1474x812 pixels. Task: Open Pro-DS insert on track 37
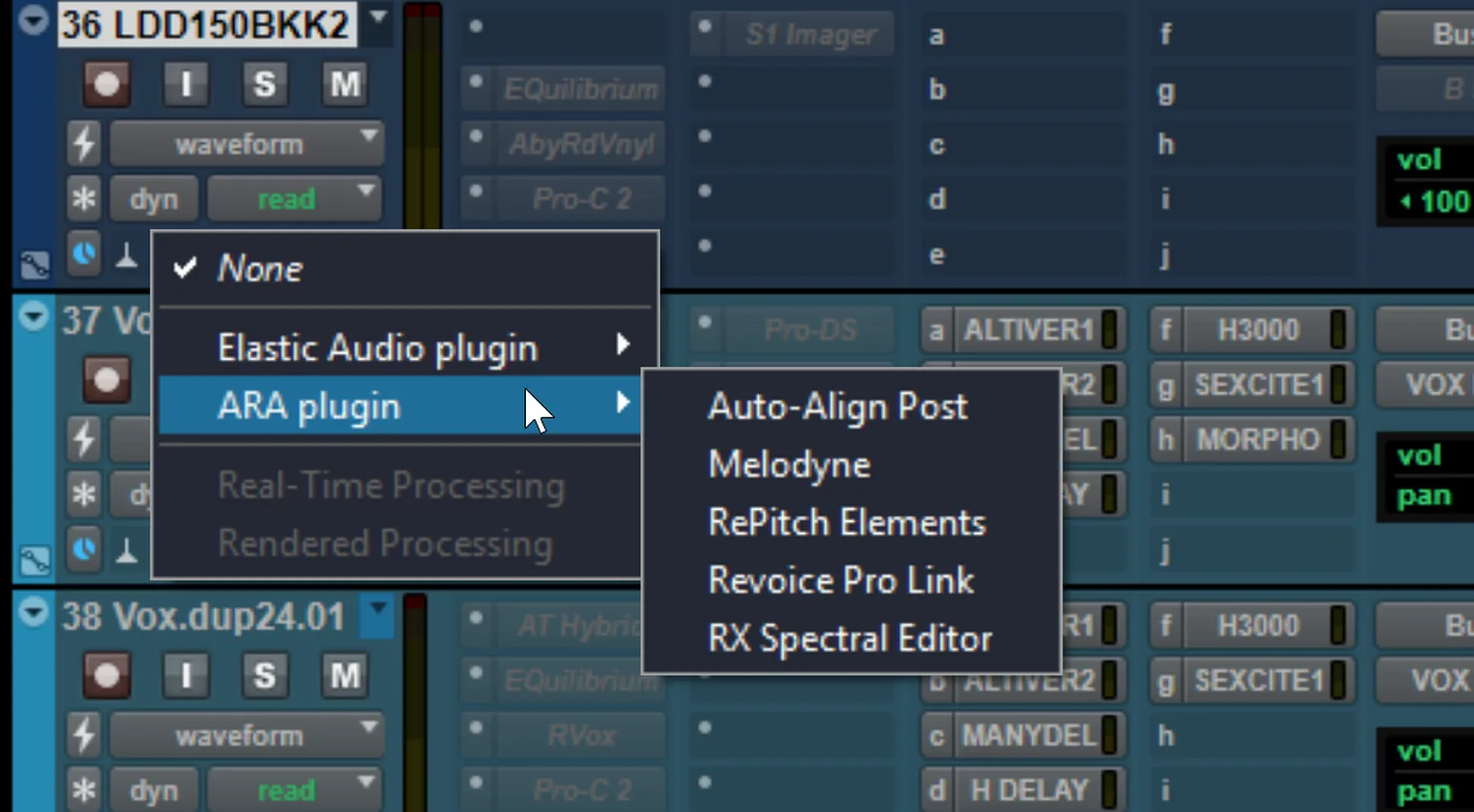pyautogui.click(x=810, y=331)
